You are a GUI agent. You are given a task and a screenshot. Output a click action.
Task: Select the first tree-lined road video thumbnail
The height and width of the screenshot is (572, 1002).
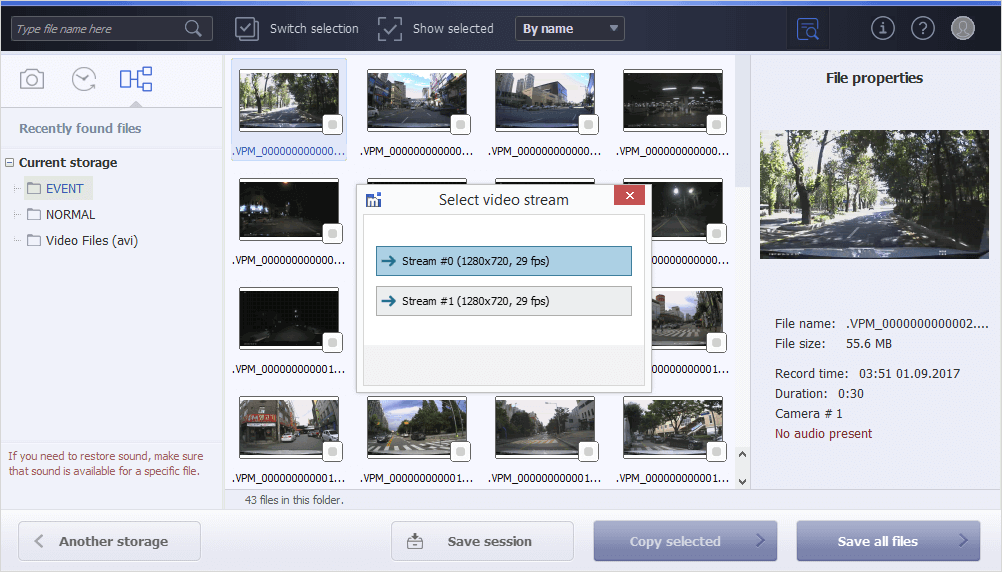289,100
